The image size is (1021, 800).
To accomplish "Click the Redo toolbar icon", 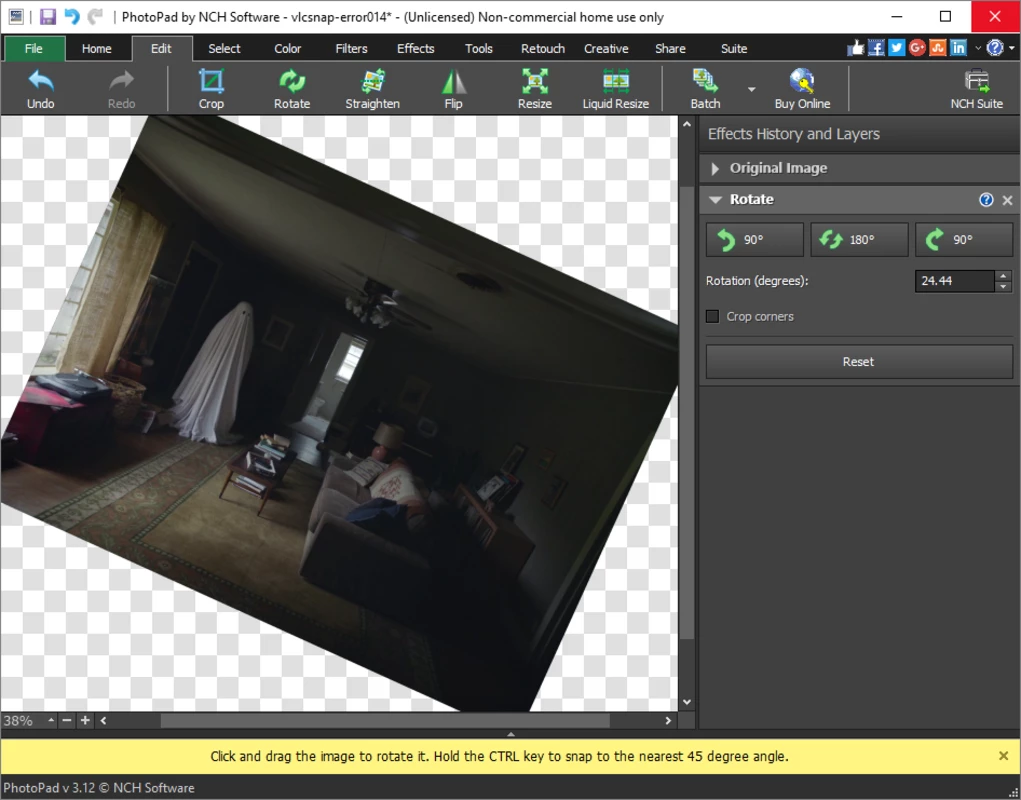I will pos(121,89).
